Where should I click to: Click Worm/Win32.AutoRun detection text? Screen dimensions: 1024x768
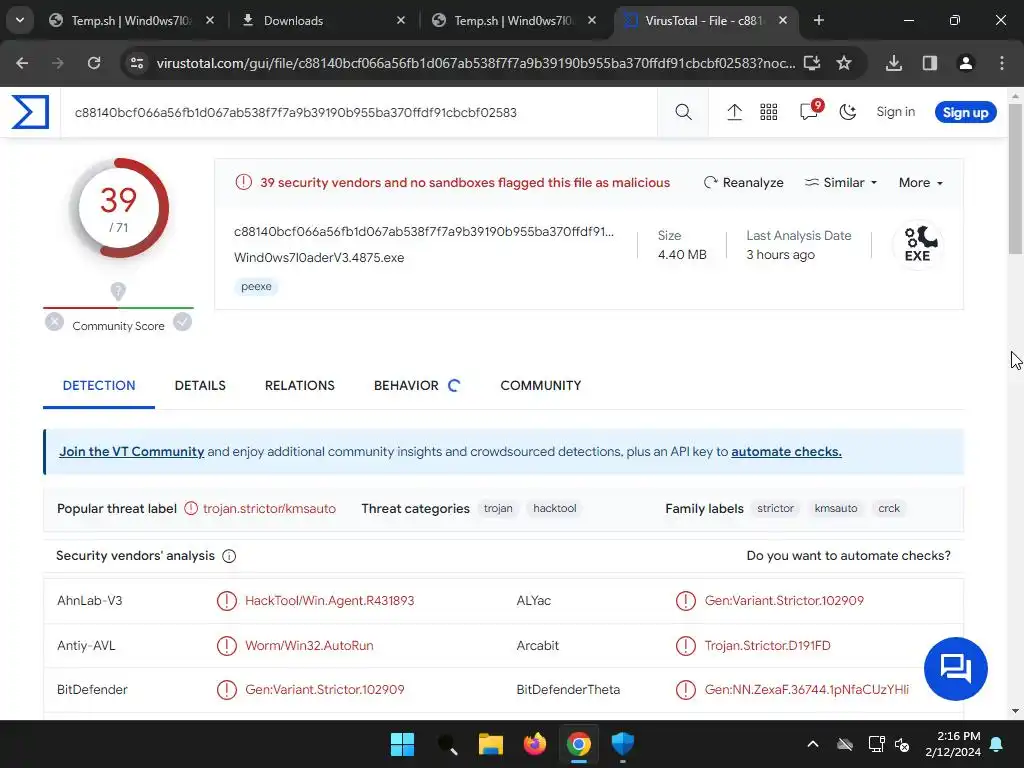point(309,645)
